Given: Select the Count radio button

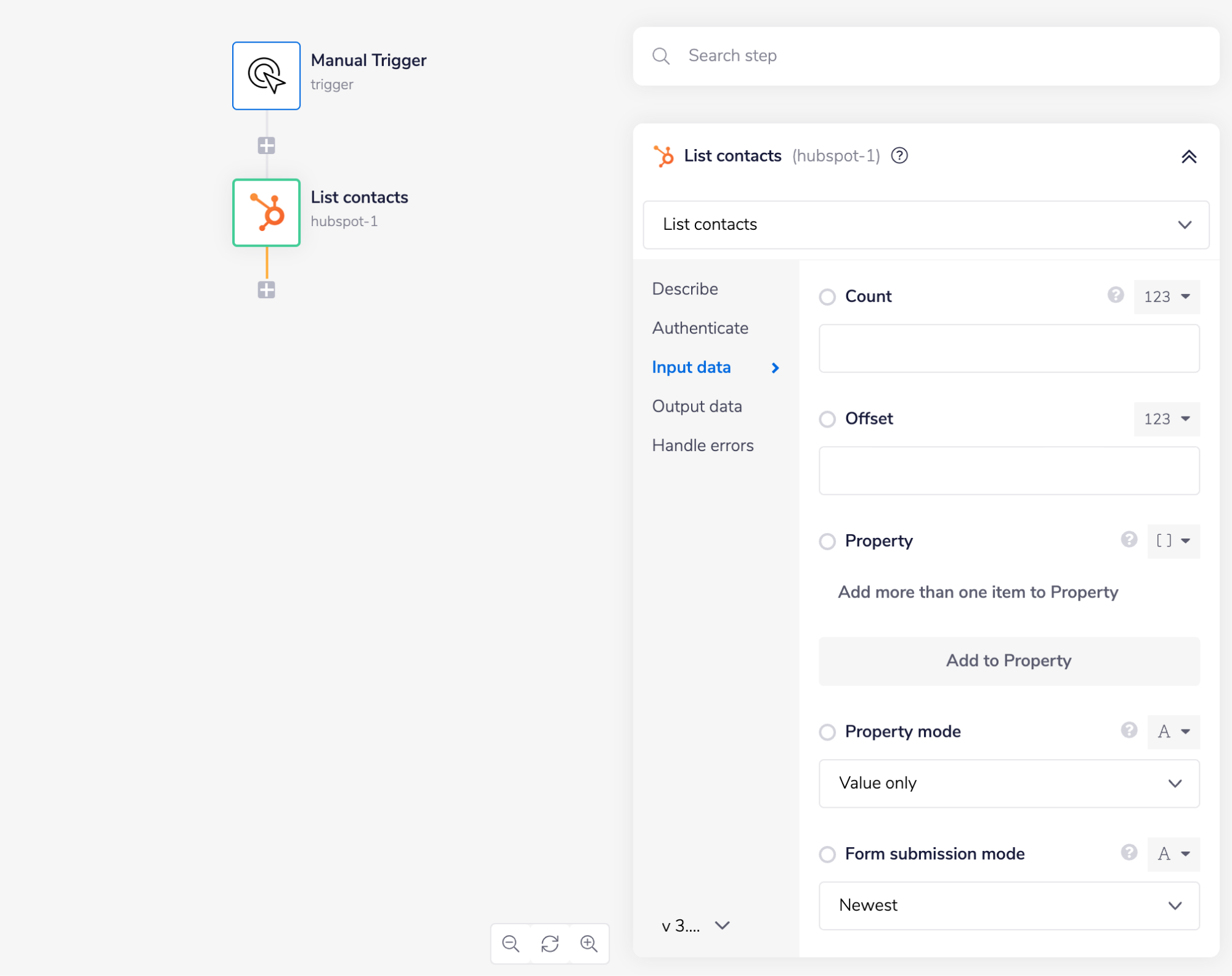Looking at the screenshot, I should click(x=827, y=297).
